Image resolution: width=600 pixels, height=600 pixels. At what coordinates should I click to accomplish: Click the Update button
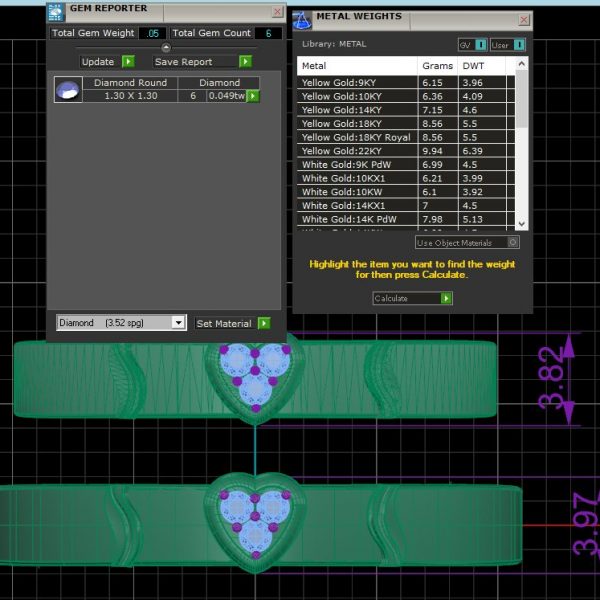coord(108,62)
